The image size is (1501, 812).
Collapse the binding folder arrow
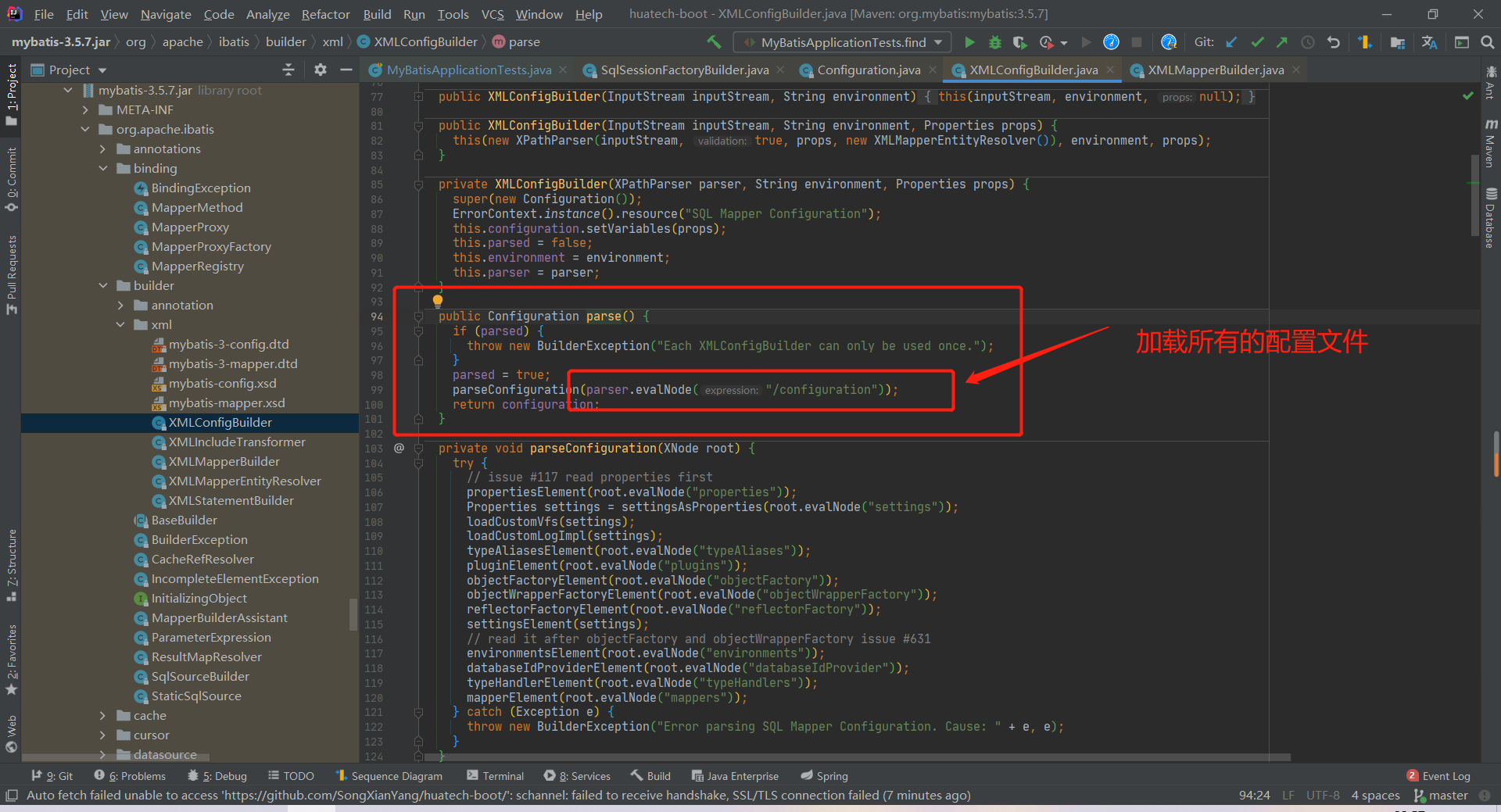102,169
